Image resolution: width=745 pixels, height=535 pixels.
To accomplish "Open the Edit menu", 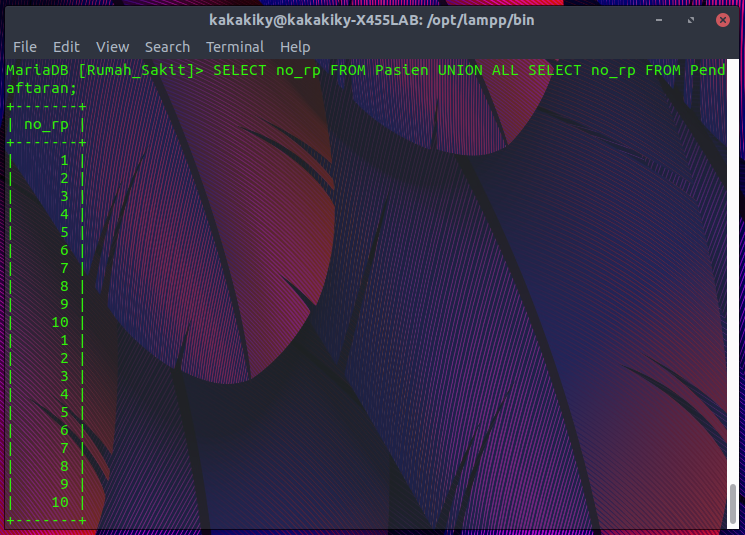I will point(66,47).
